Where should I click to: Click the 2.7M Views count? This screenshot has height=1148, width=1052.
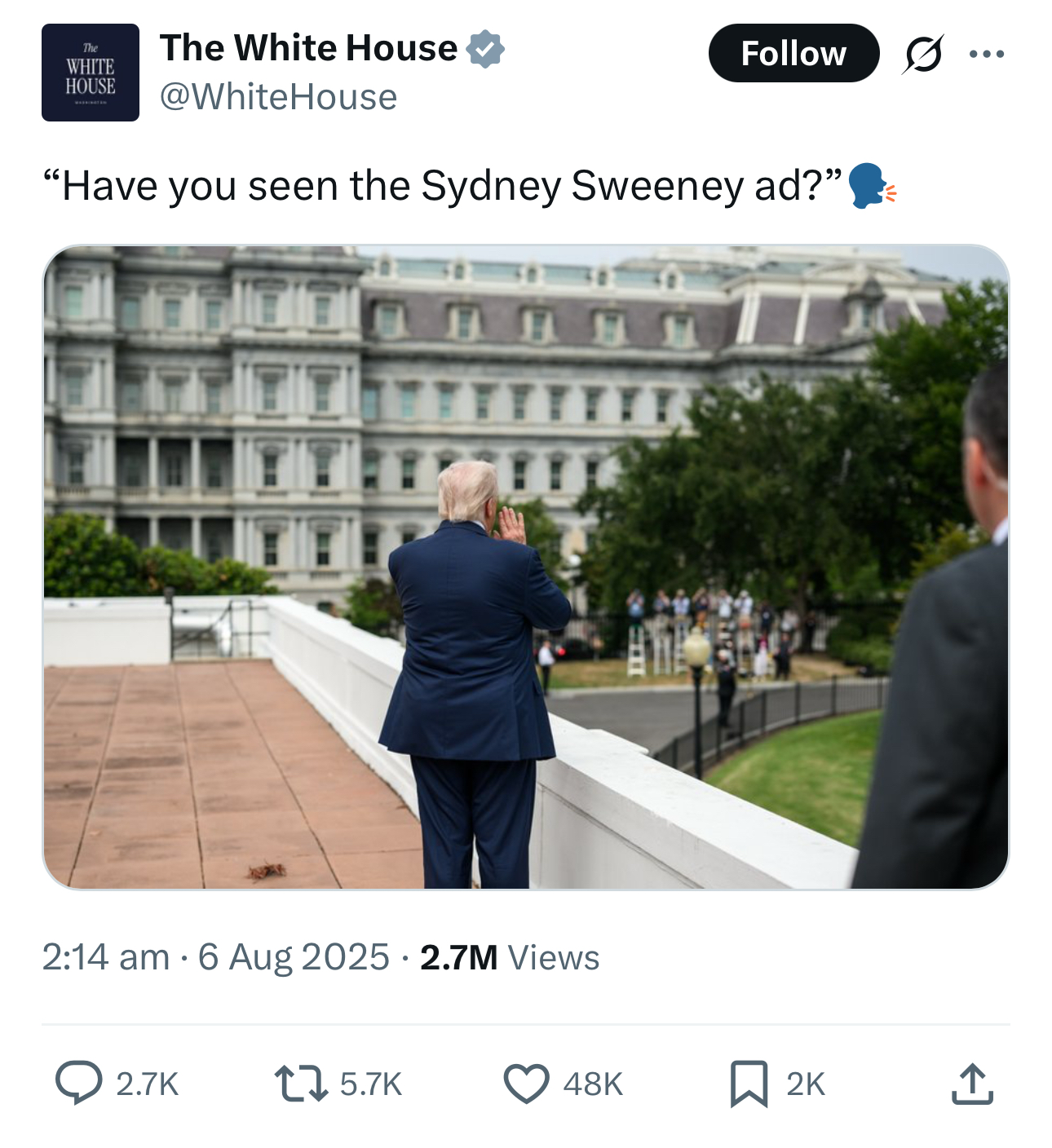pos(510,957)
